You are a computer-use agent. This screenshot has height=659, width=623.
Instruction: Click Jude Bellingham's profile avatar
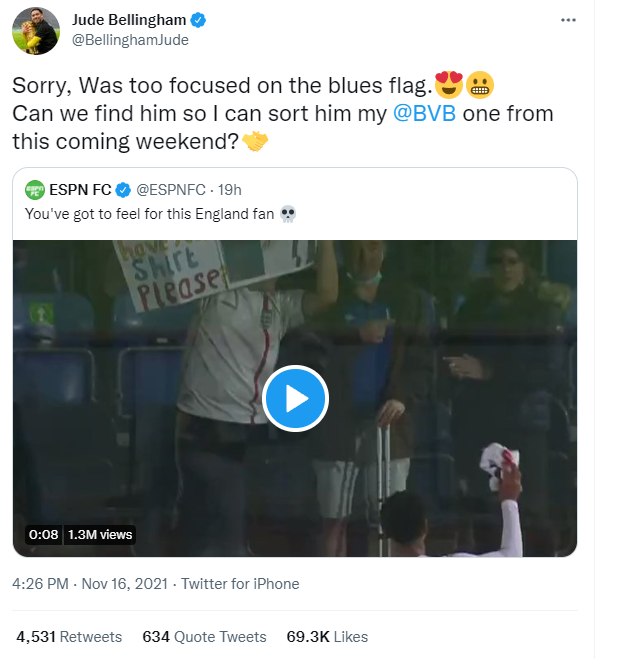pos(36,30)
